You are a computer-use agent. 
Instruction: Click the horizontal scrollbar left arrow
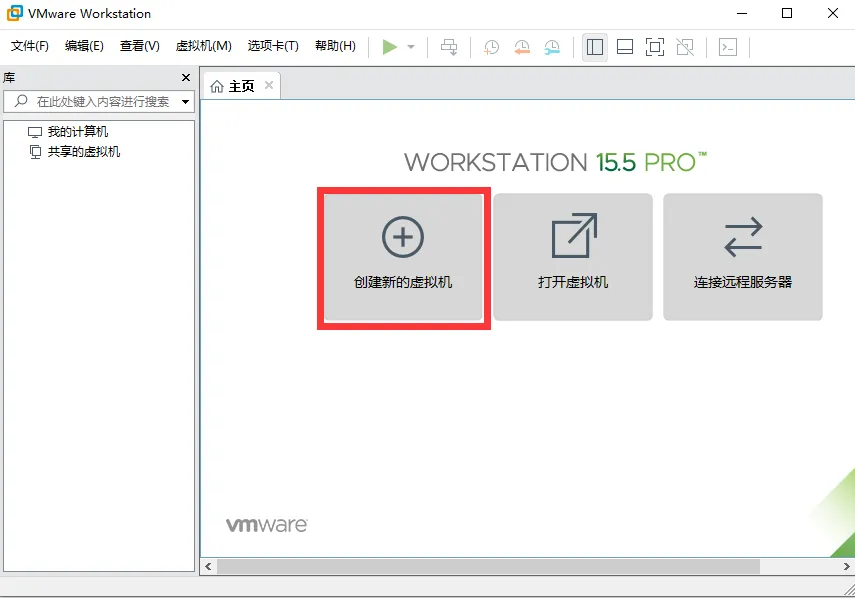coord(208,566)
